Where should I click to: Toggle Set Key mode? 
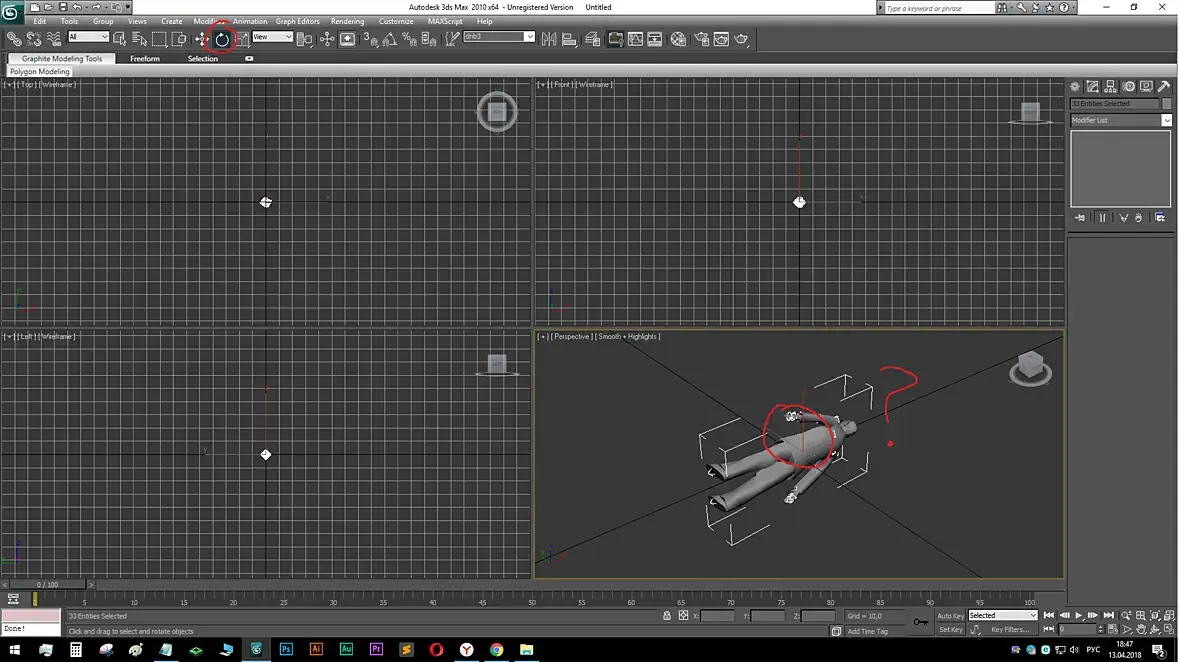(x=950, y=630)
